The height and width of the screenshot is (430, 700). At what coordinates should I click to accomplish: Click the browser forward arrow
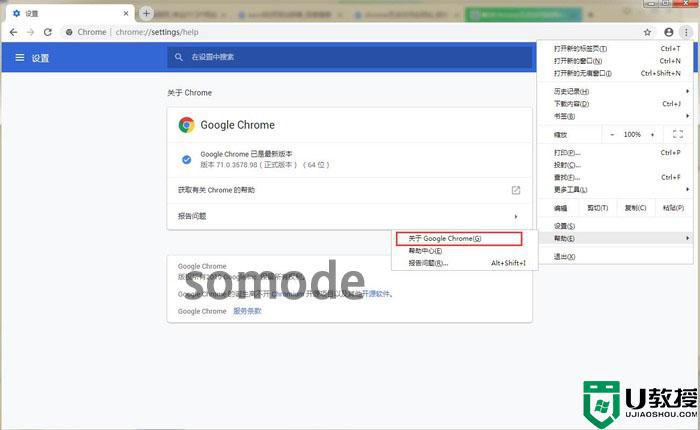[30, 32]
